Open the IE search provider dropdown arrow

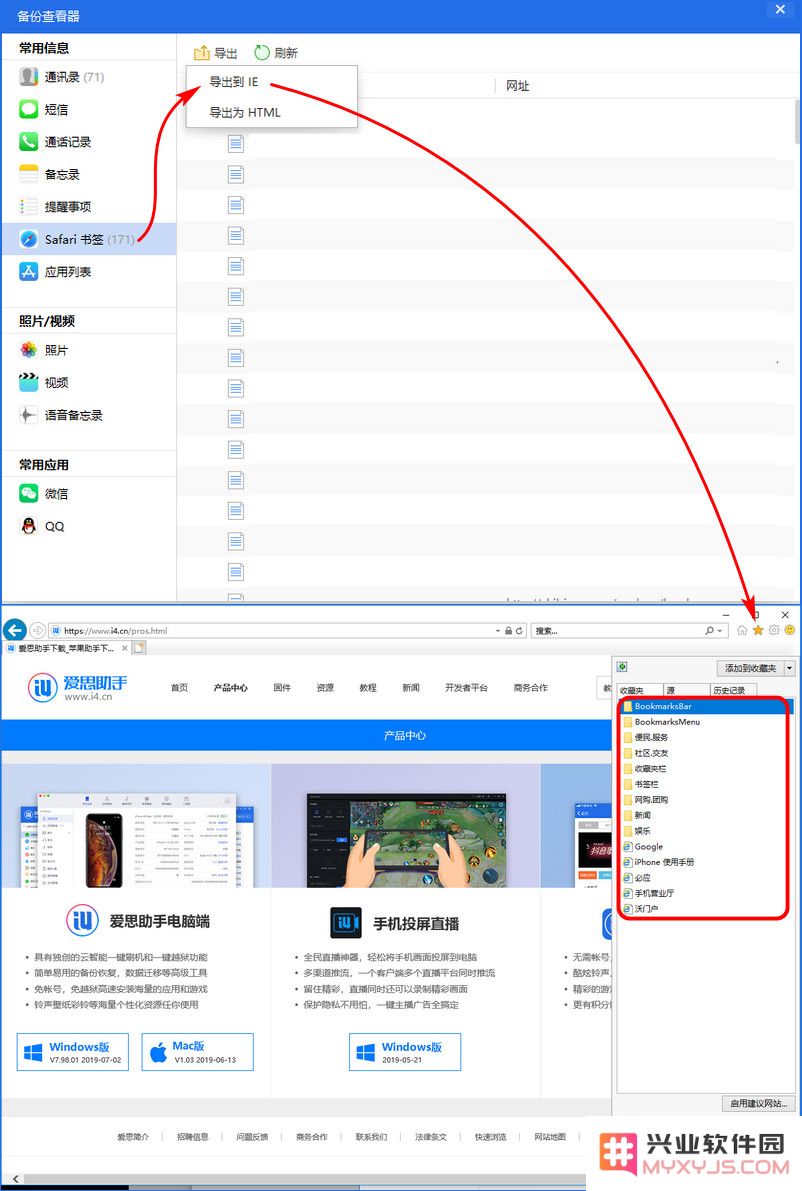(719, 630)
